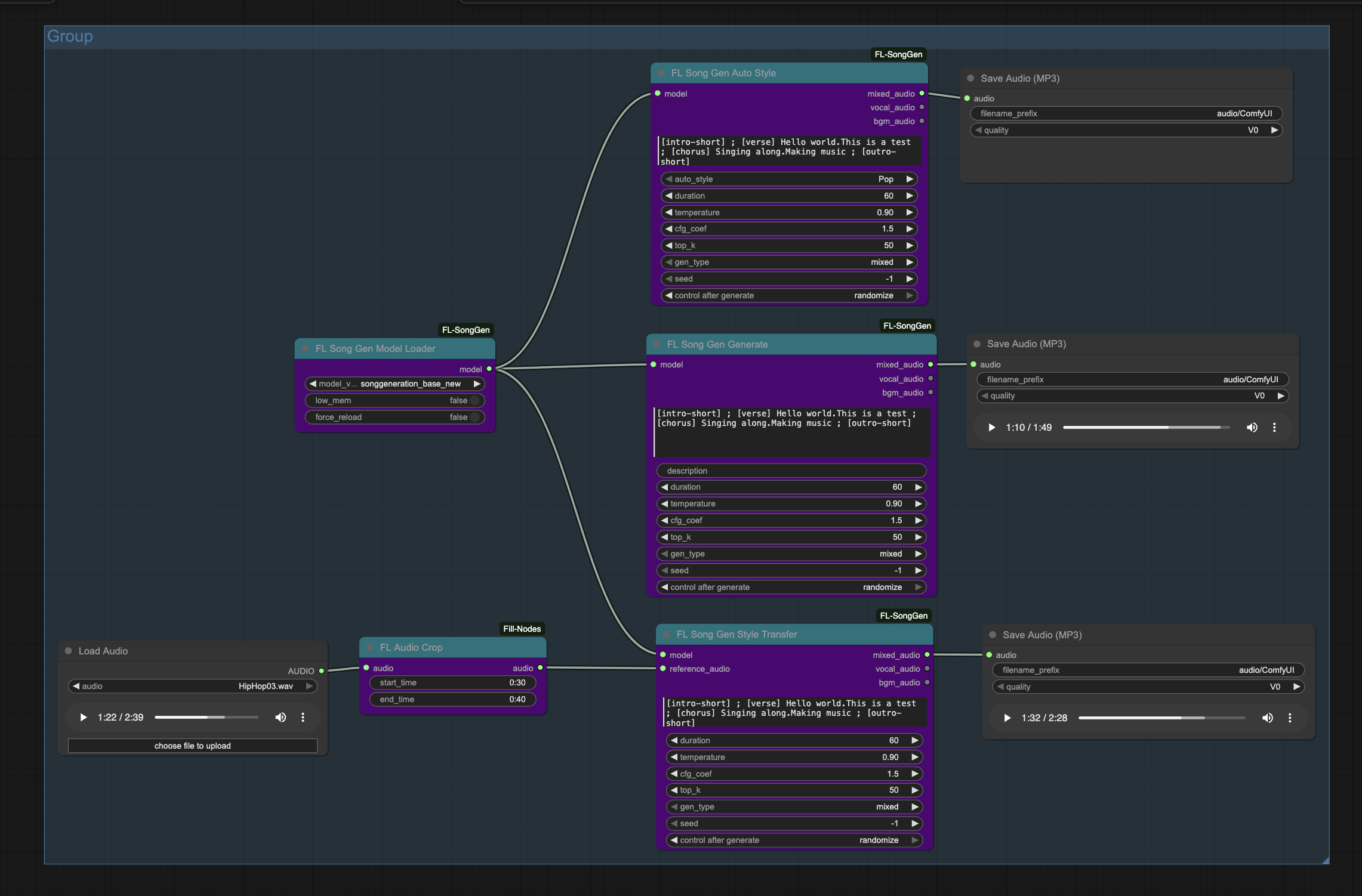Image resolution: width=1362 pixels, height=896 pixels.
Task: Open more options for 1:10 / 1:49 player
Action: (1274, 427)
